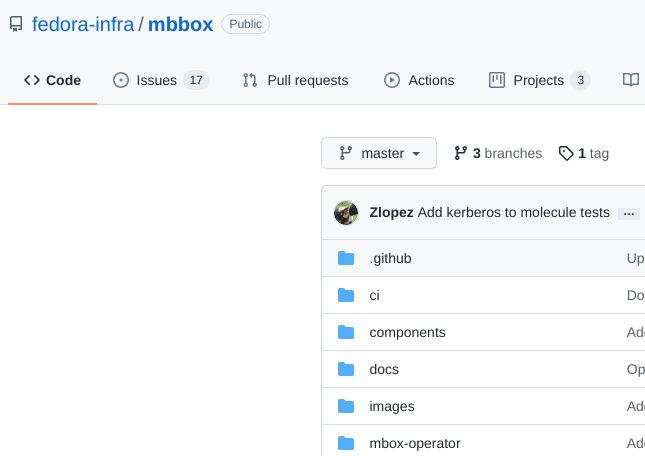Open the fedora-infra organization link

83,24
